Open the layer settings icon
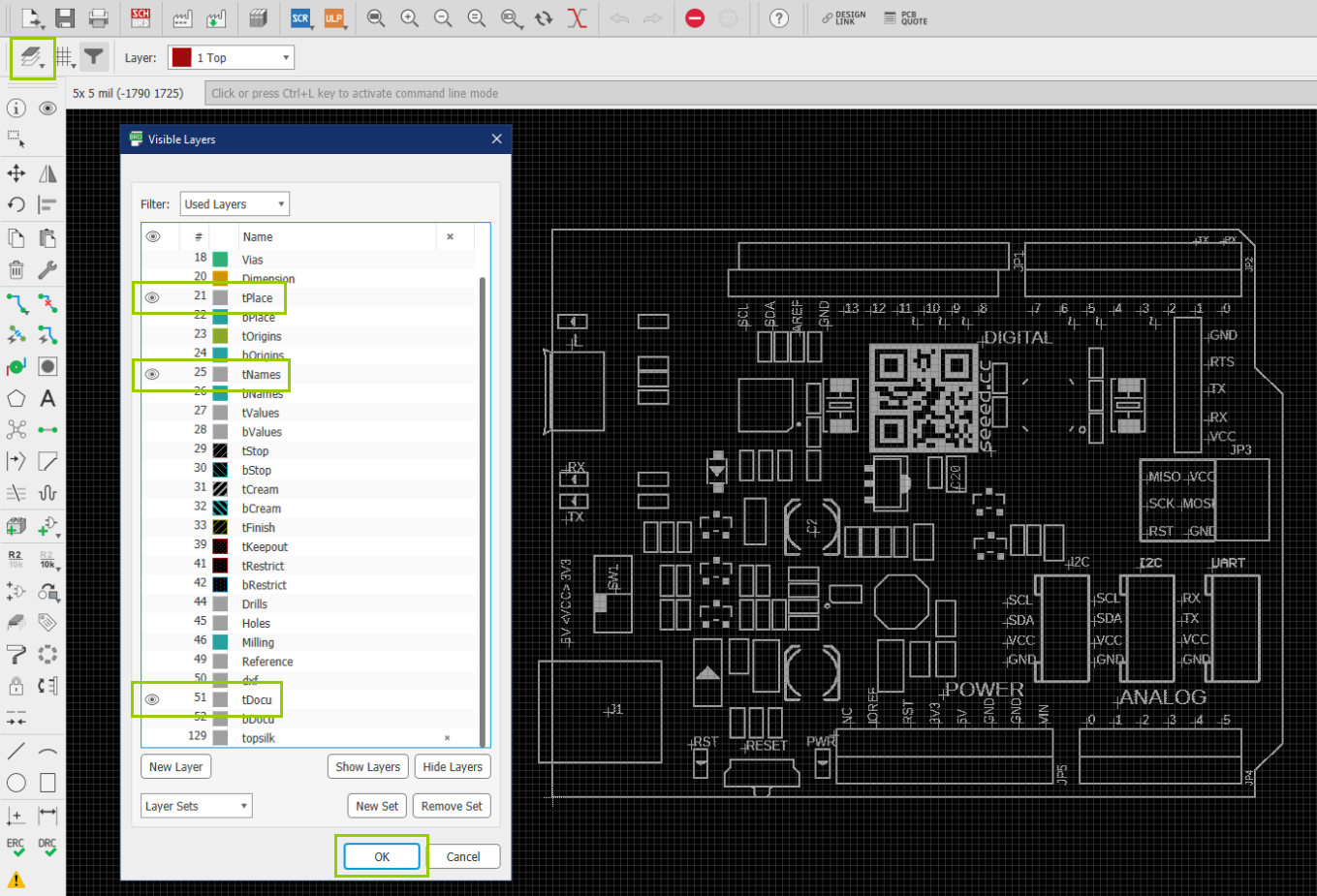 (x=32, y=58)
